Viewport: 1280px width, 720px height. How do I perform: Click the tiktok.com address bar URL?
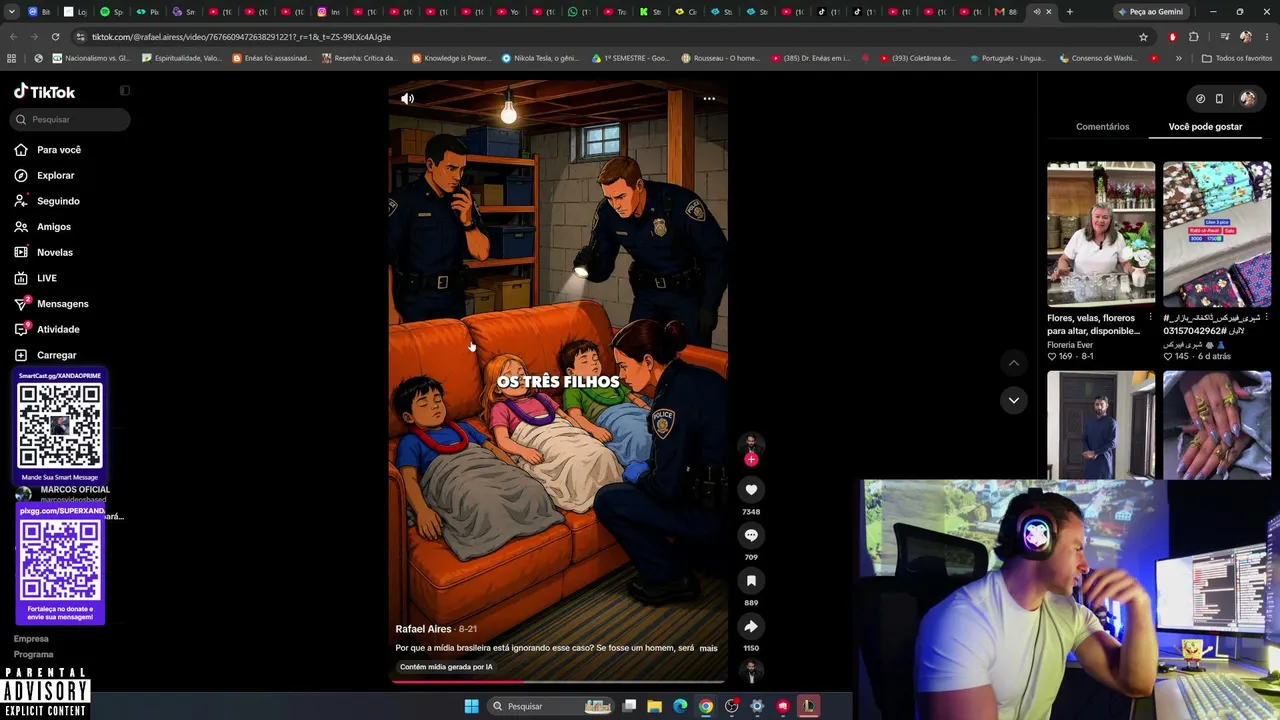point(241,37)
